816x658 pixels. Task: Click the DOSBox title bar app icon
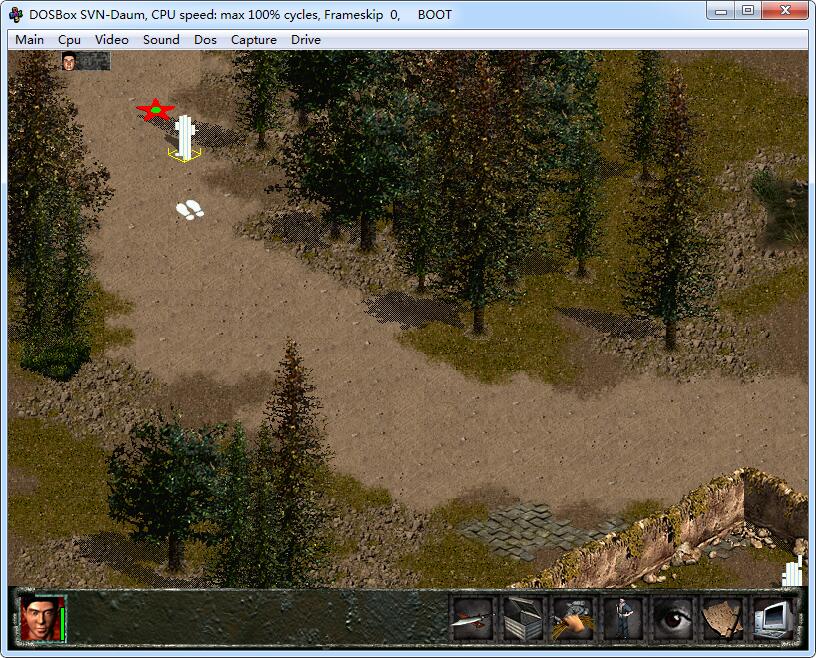coord(16,15)
